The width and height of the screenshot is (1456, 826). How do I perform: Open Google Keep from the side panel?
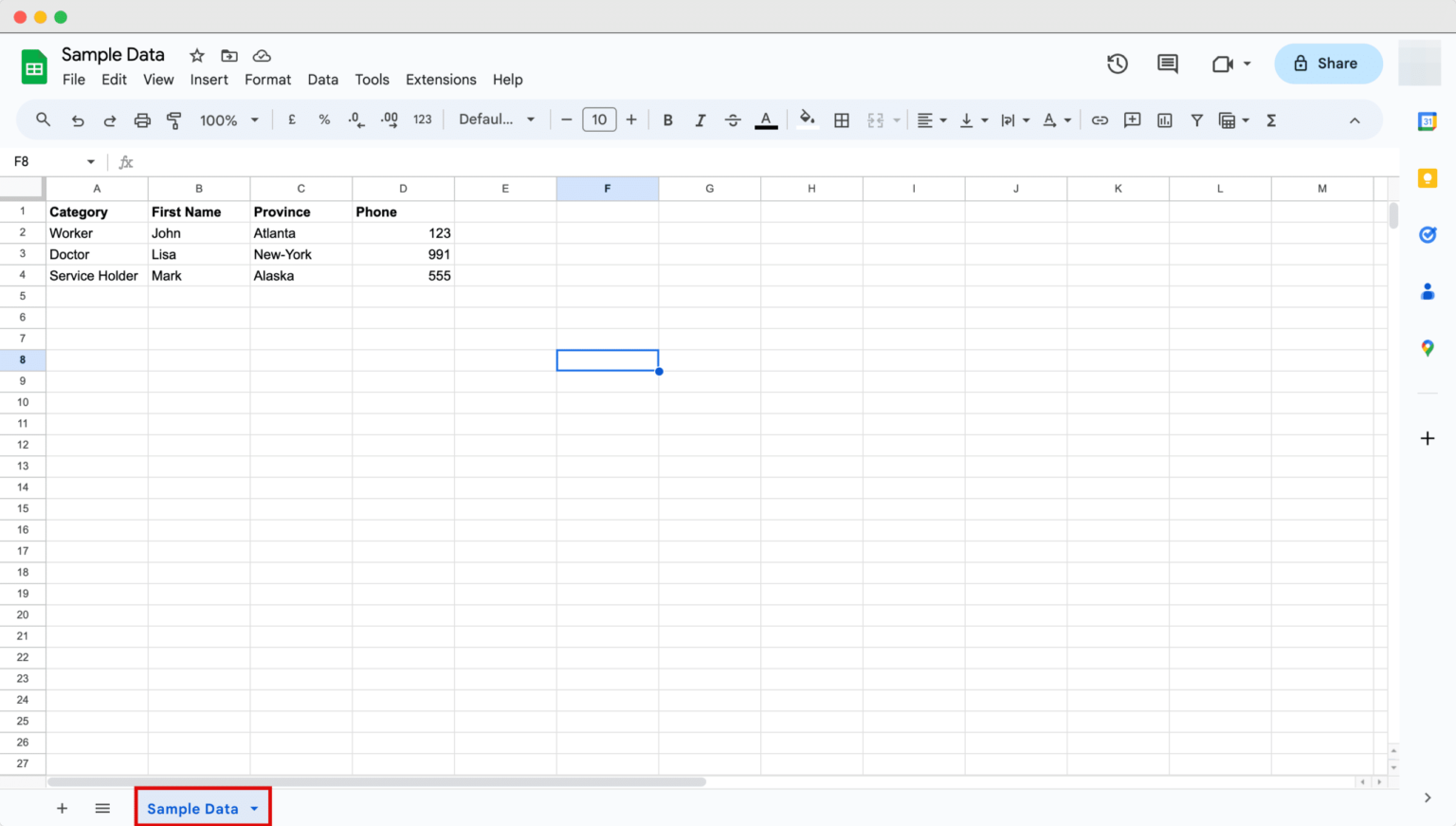point(1427,177)
